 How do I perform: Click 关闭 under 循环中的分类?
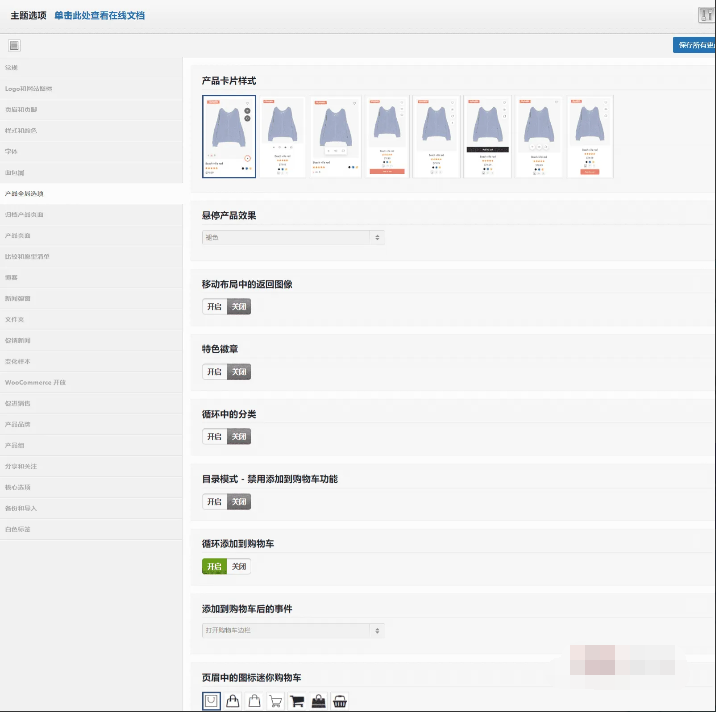(239, 437)
